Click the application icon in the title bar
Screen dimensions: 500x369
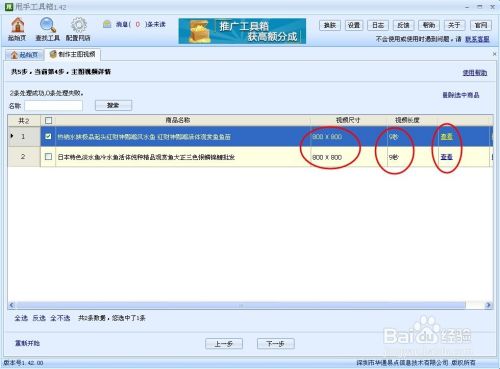[9, 7]
